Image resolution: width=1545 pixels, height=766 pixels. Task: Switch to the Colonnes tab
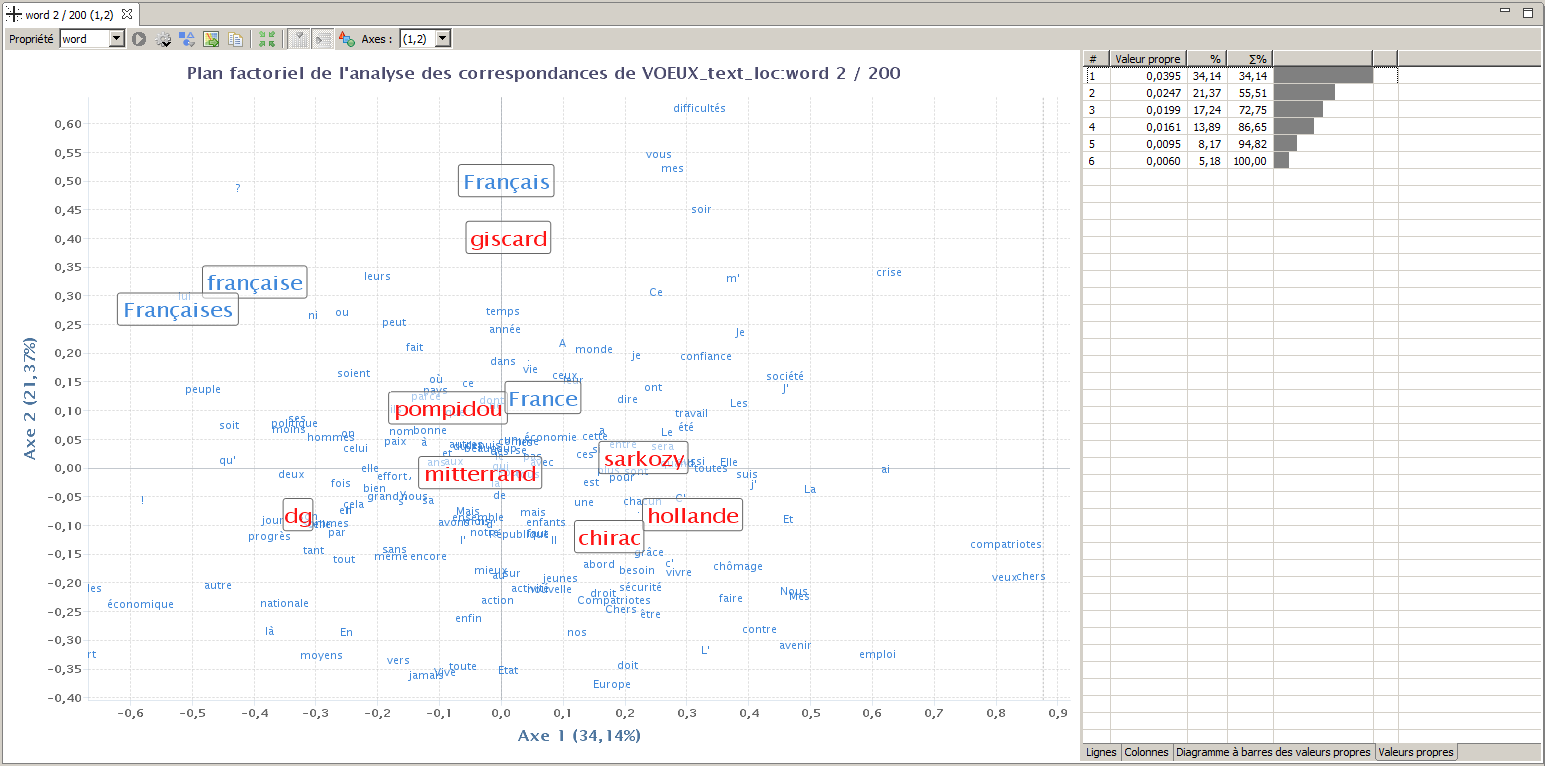(1146, 752)
